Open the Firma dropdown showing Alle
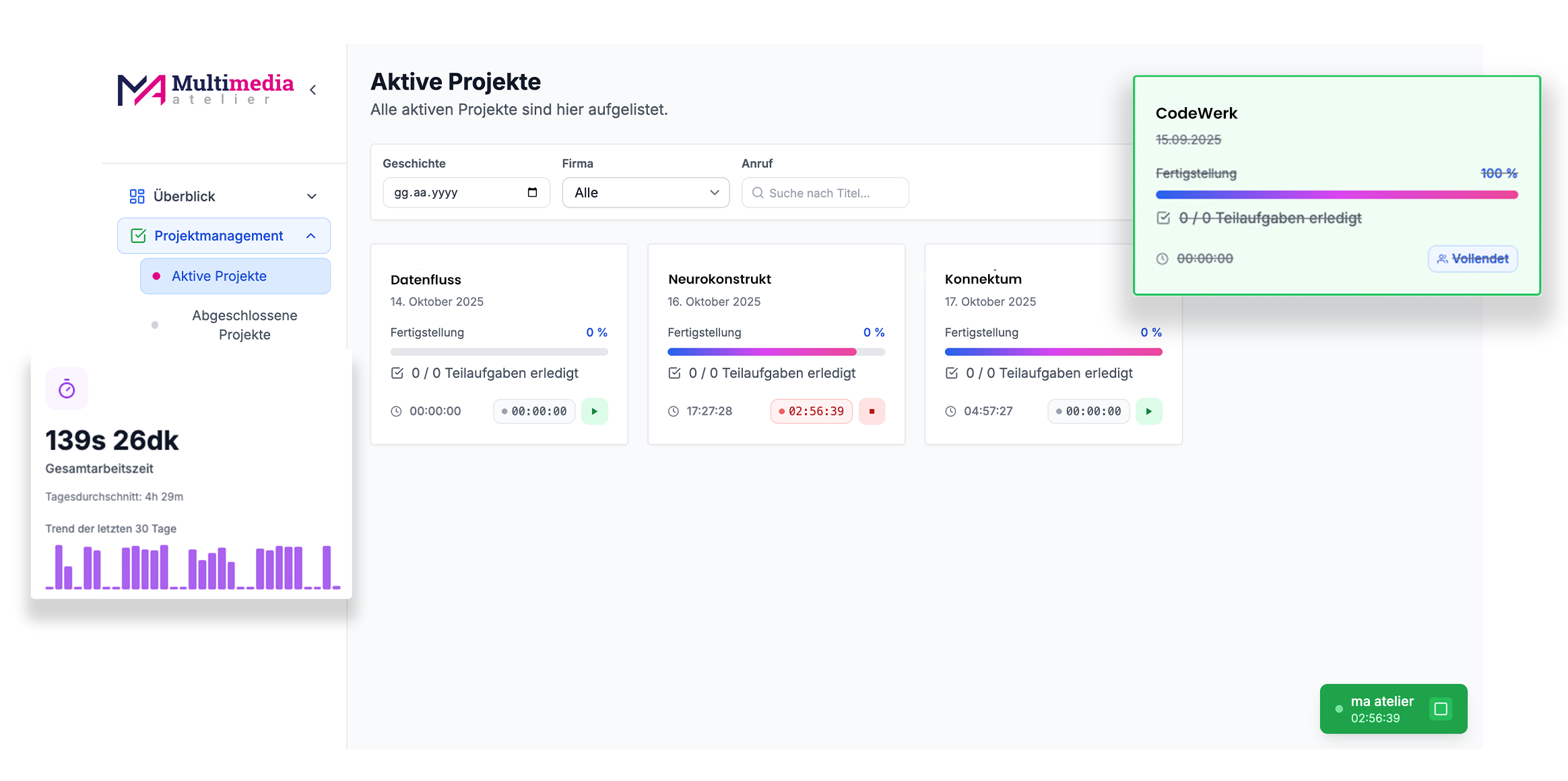1568x781 pixels. 645,193
